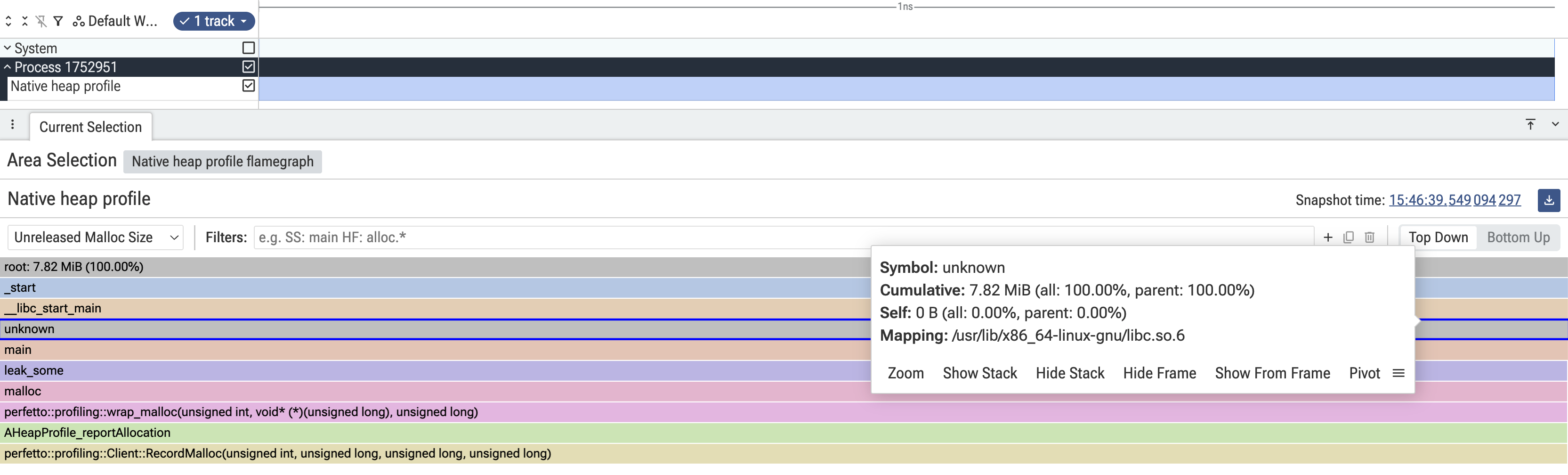Viewport: 1568px width, 475px height.
Task: Click the copy filters icon
Action: 1349,237
